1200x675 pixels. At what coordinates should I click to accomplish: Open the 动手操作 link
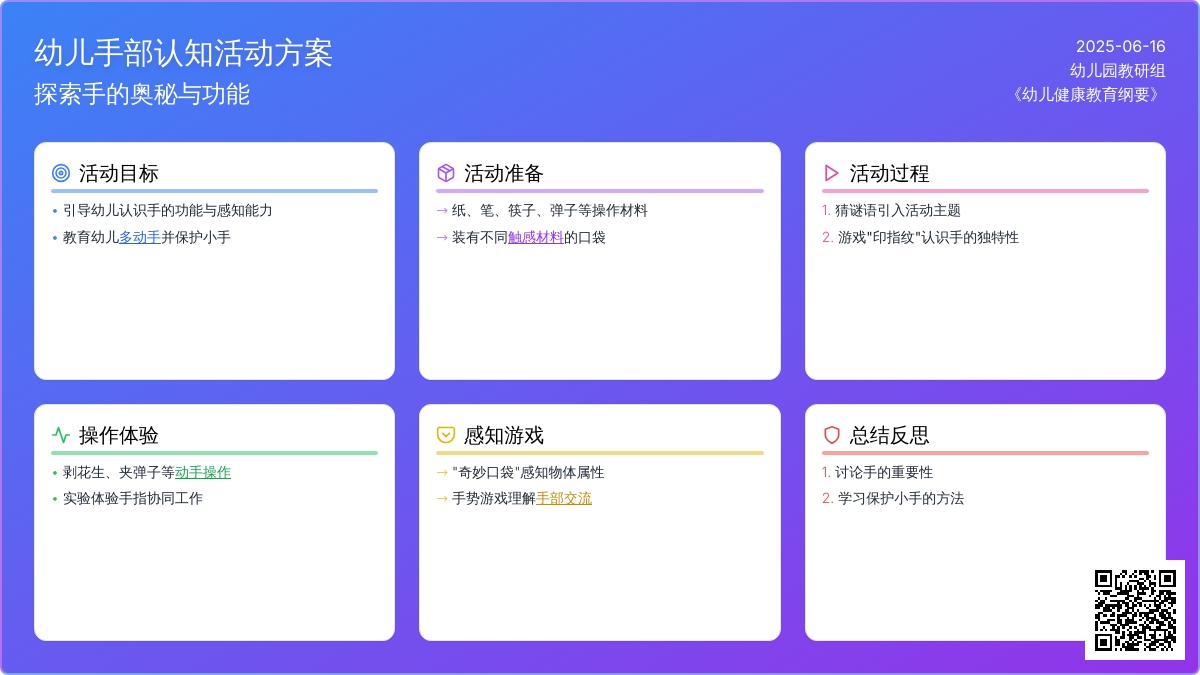click(x=203, y=472)
